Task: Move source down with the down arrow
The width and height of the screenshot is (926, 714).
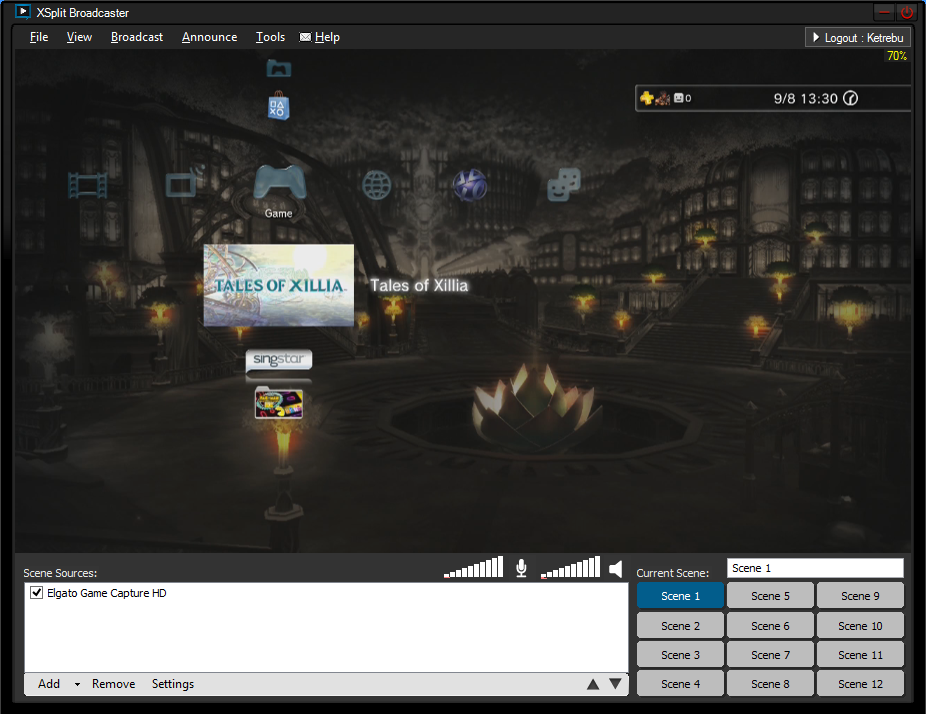Action: 615,684
